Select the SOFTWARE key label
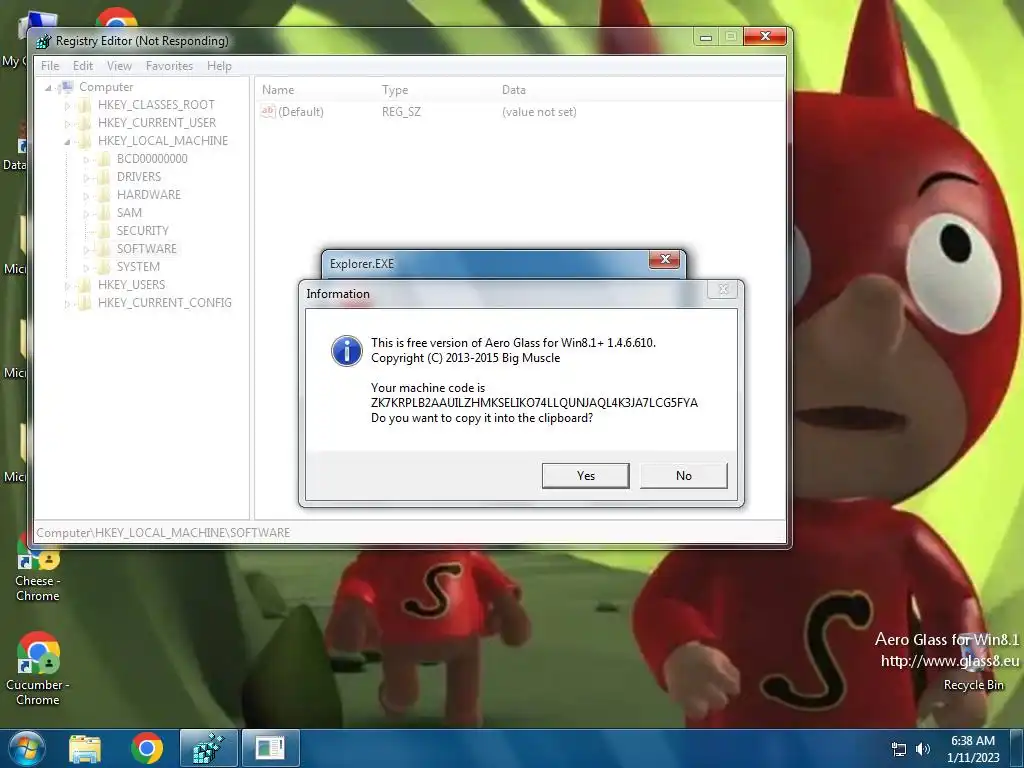This screenshot has width=1024, height=768. click(146, 249)
